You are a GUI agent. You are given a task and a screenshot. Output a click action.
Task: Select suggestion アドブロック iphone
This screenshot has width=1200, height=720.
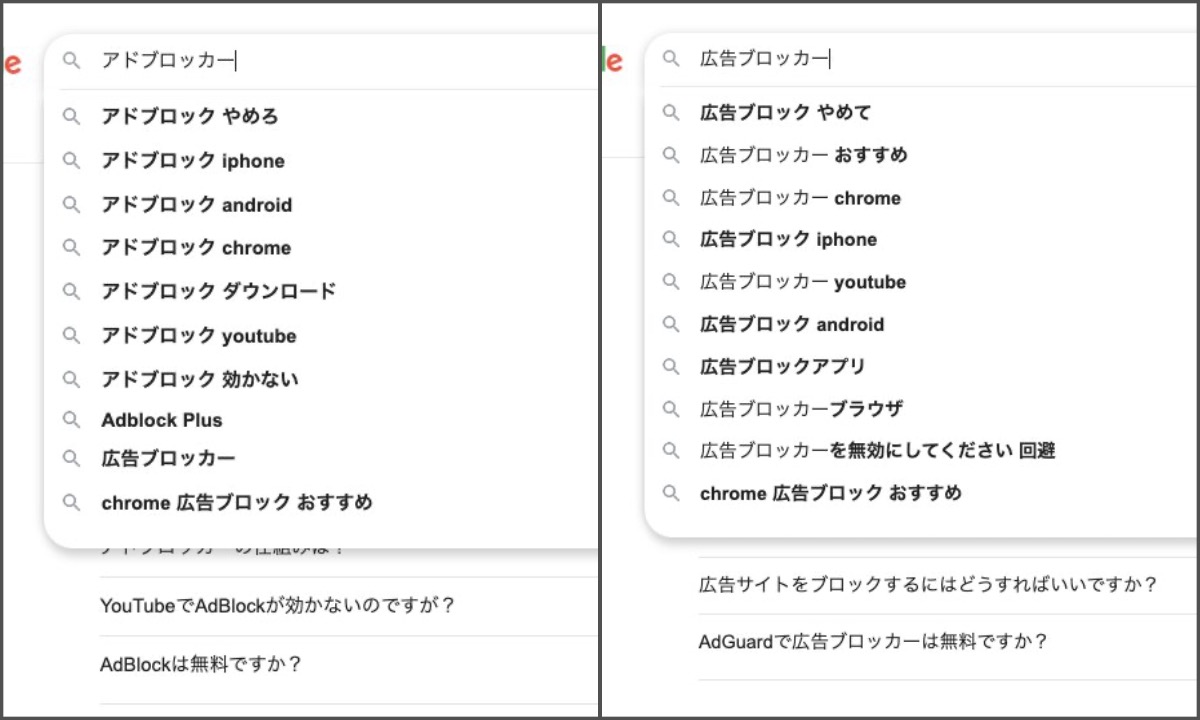(x=192, y=161)
